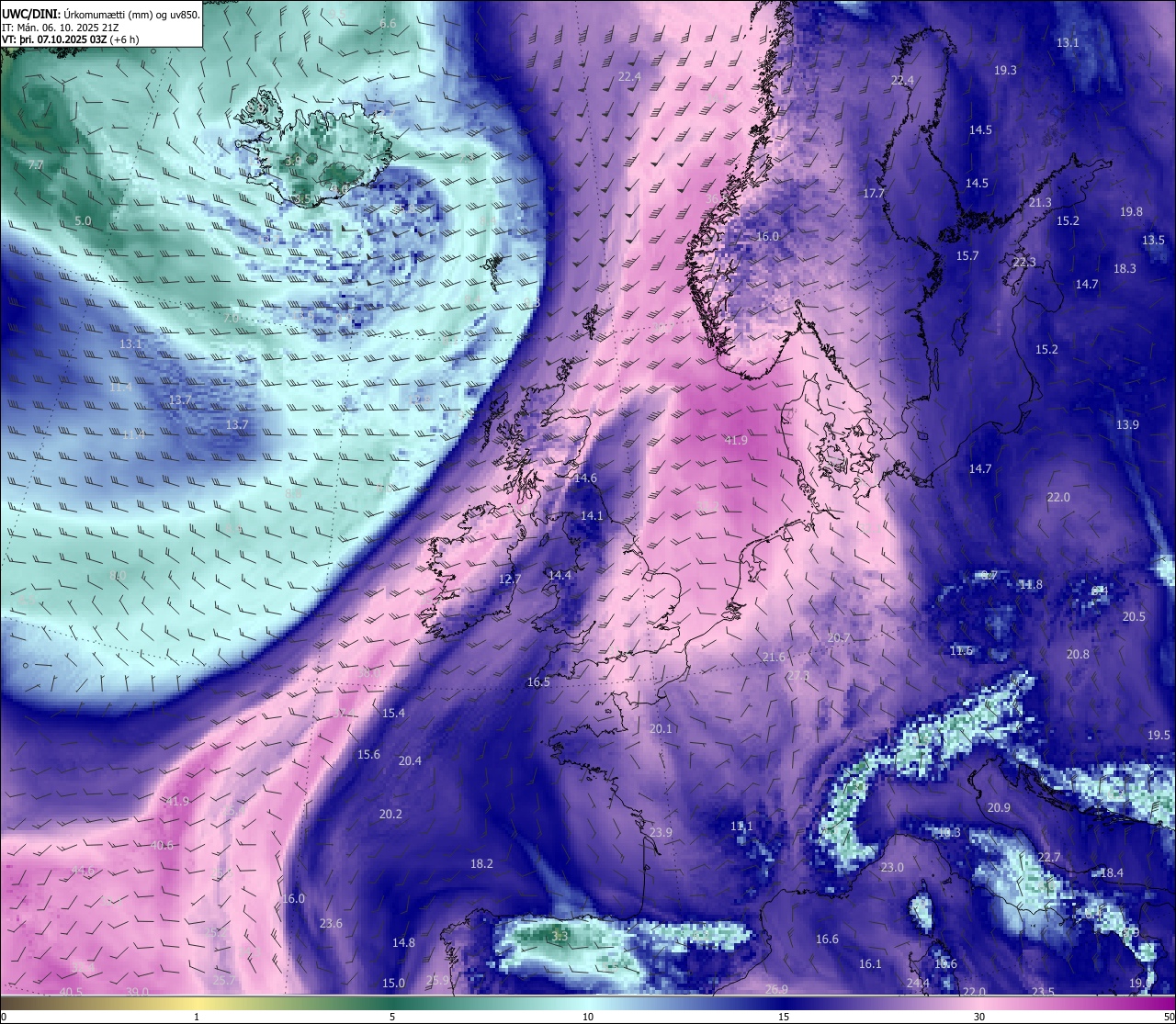Click the map value '13.9'
Image resolution: width=1176 pixels, height=1024 pixels.
pyautogui.click(x=1127, y=425)
